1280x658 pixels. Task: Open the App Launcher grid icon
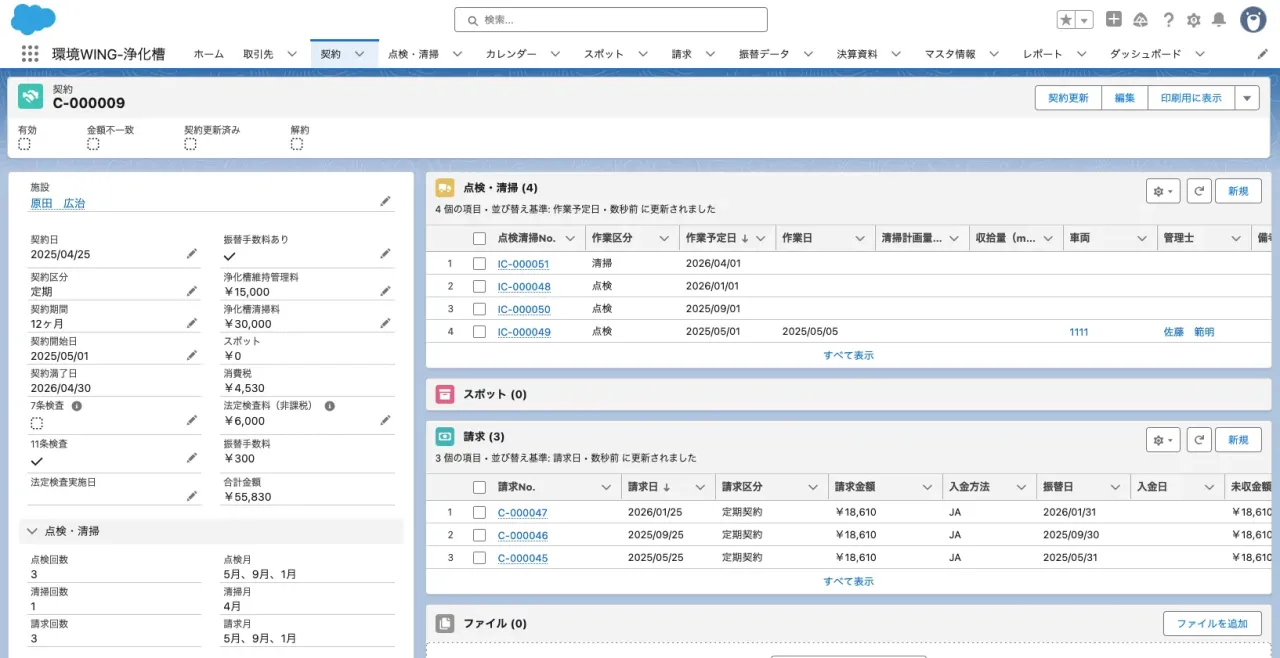click(30, 54)
